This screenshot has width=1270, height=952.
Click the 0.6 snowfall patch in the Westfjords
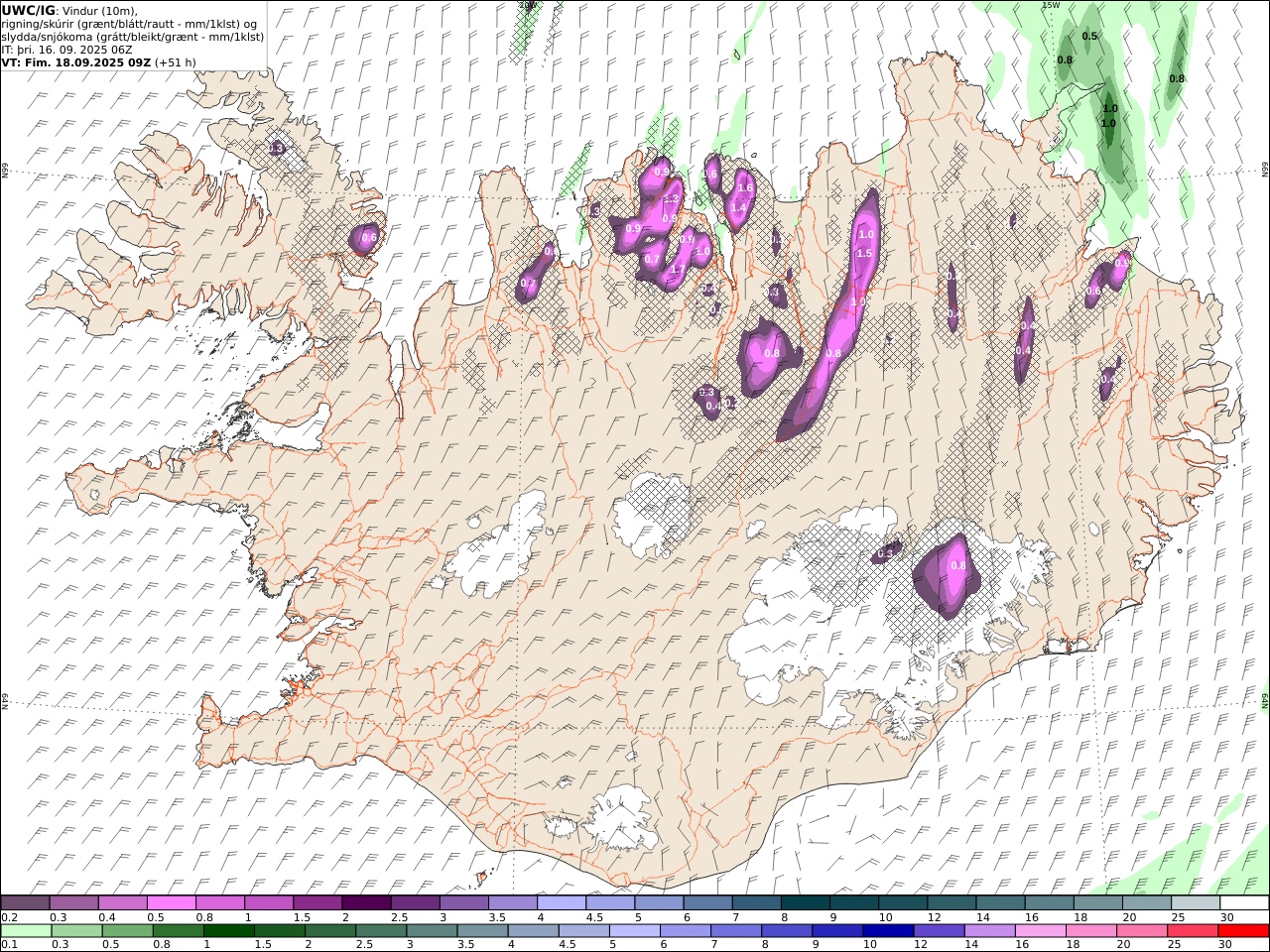[x=366, y=238]
